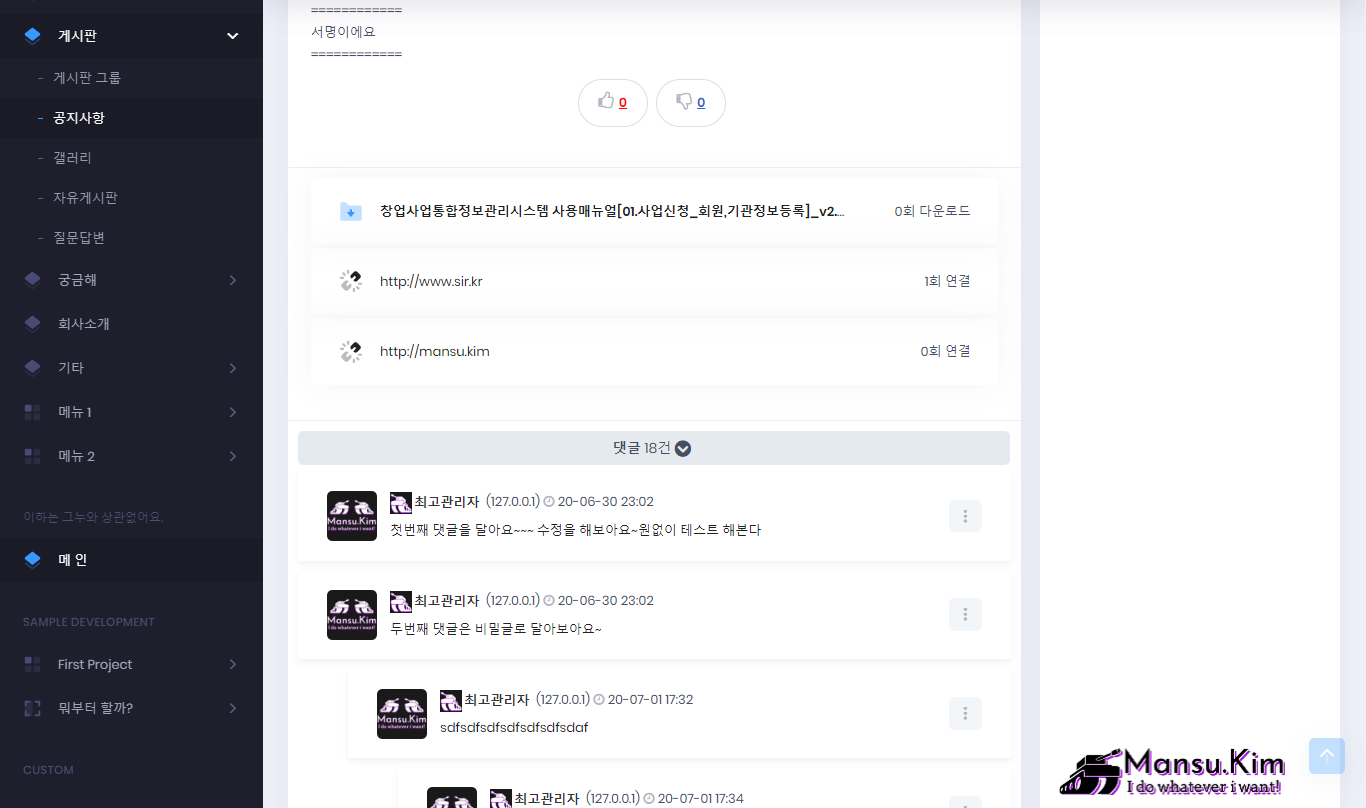The height and width of the screenshot is (808, 1366).
Task: Toggle the 댓글 18건 comments section
Action: [x=653, y=448]
